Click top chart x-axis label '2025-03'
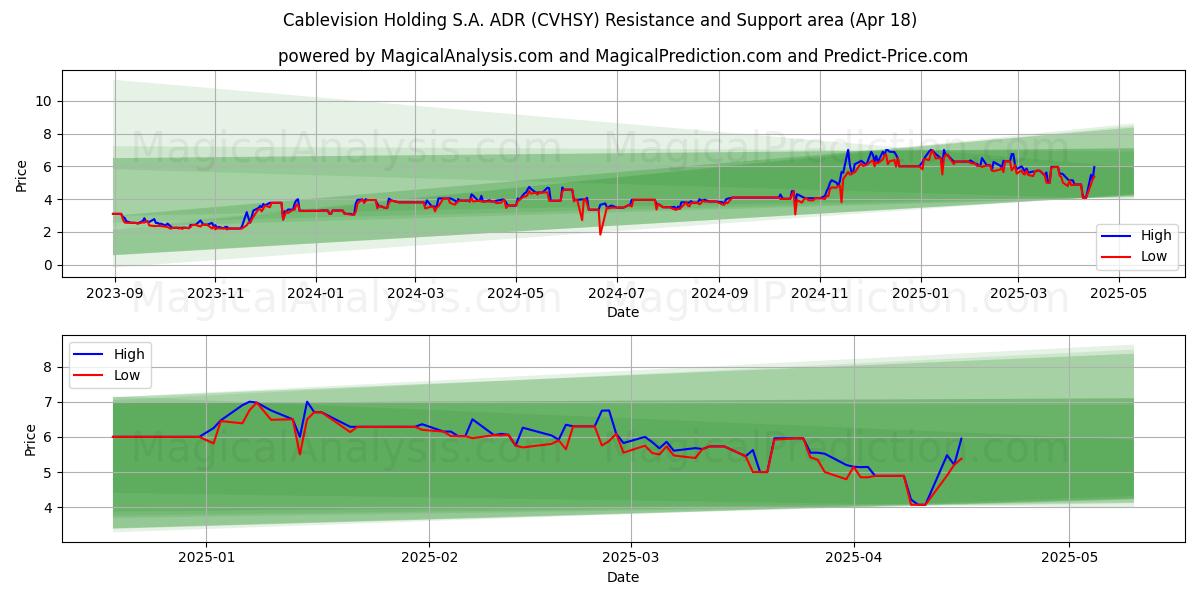The image size is (1200, 600). coord(1018,294)
